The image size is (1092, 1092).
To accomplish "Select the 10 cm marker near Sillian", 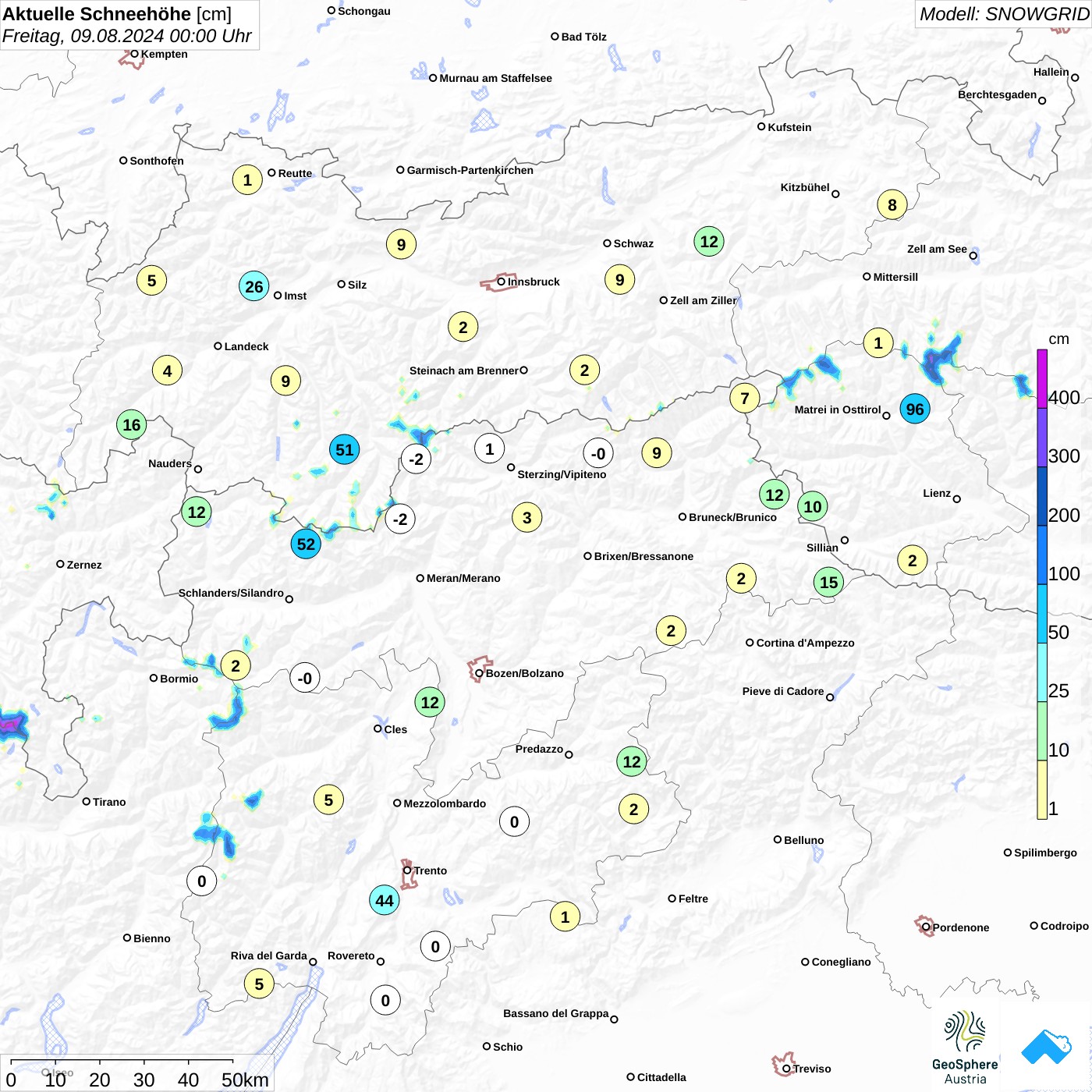I will pos(813,506).
